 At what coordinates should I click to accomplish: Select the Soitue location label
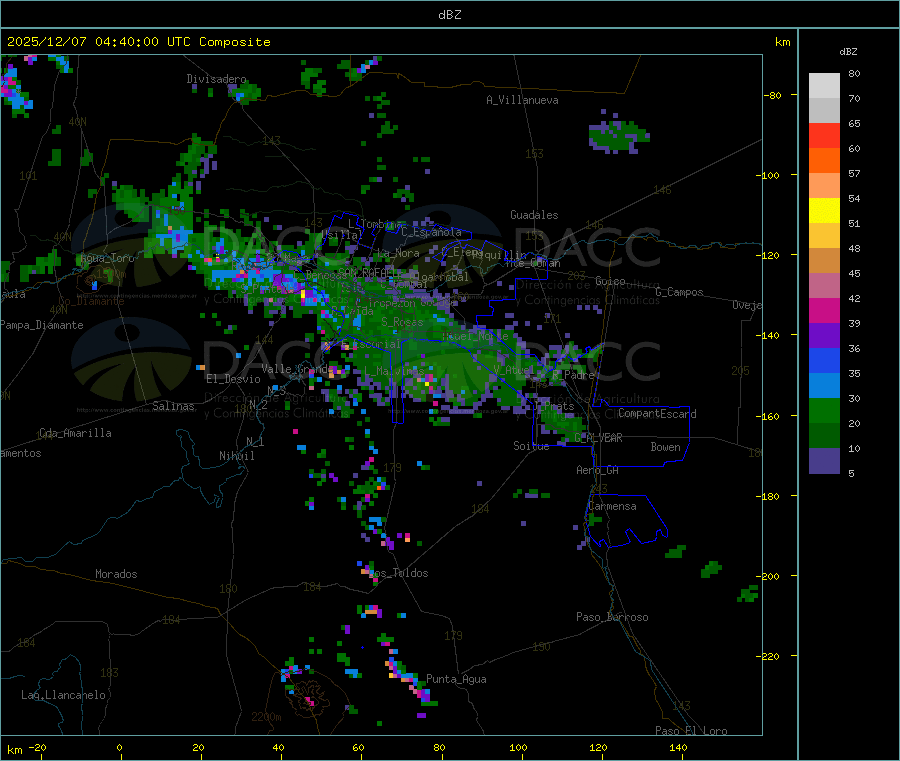click(x=531, y=446)
